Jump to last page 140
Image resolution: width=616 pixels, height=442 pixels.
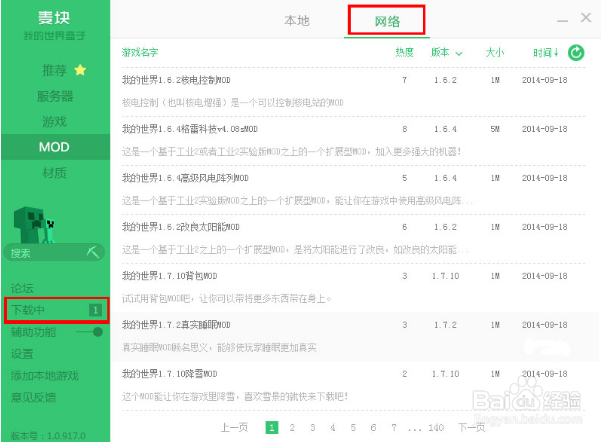click(436, 427)
